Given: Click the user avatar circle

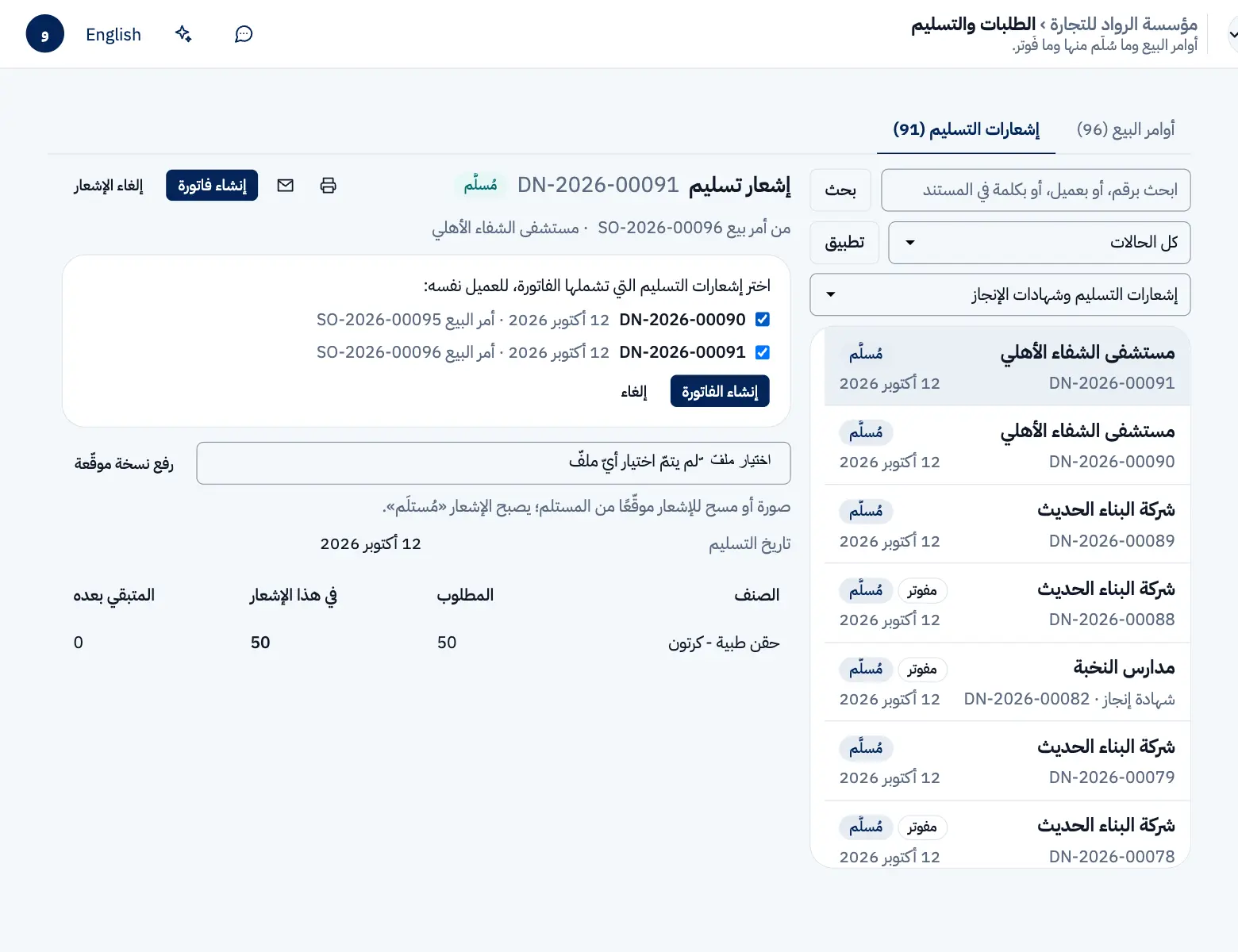Looking at the screenshot, I should tap(44, 33).
